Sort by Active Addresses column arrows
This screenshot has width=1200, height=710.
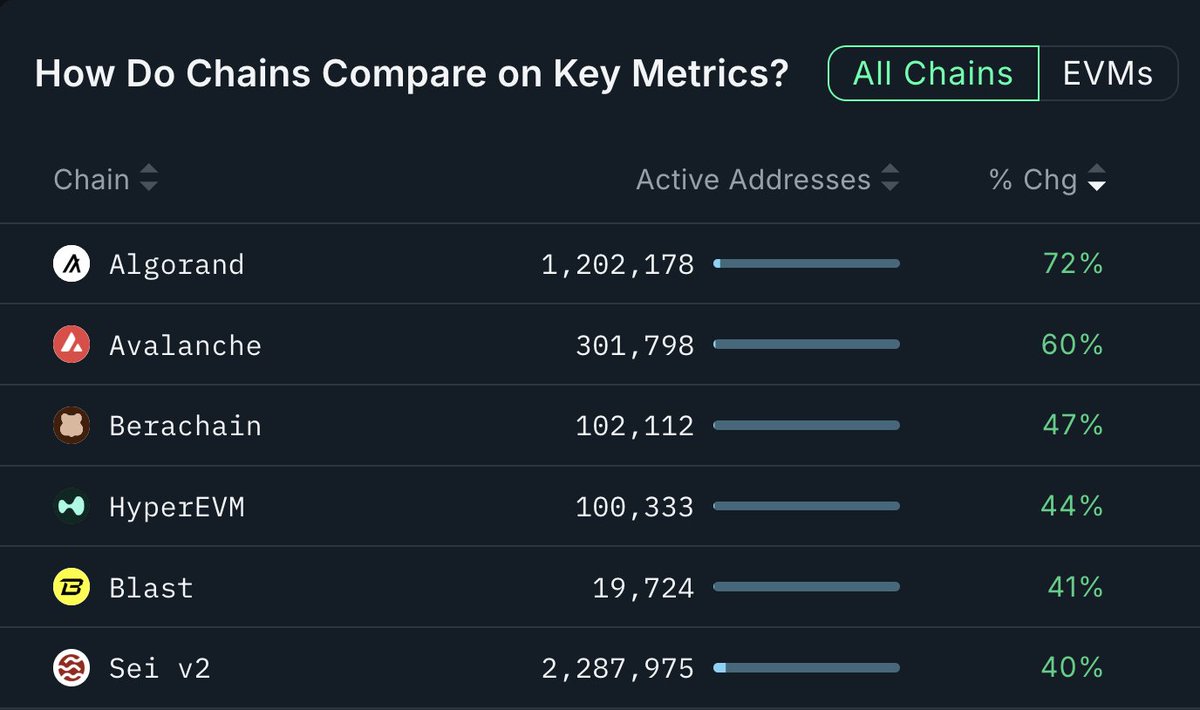click(x=889, y=180)
